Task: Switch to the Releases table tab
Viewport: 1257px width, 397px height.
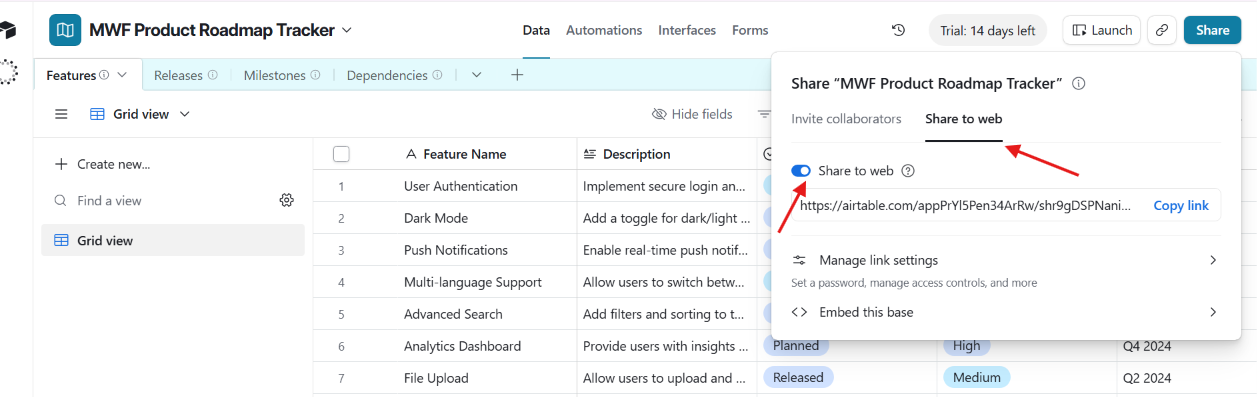Action: tap(187, 75)
